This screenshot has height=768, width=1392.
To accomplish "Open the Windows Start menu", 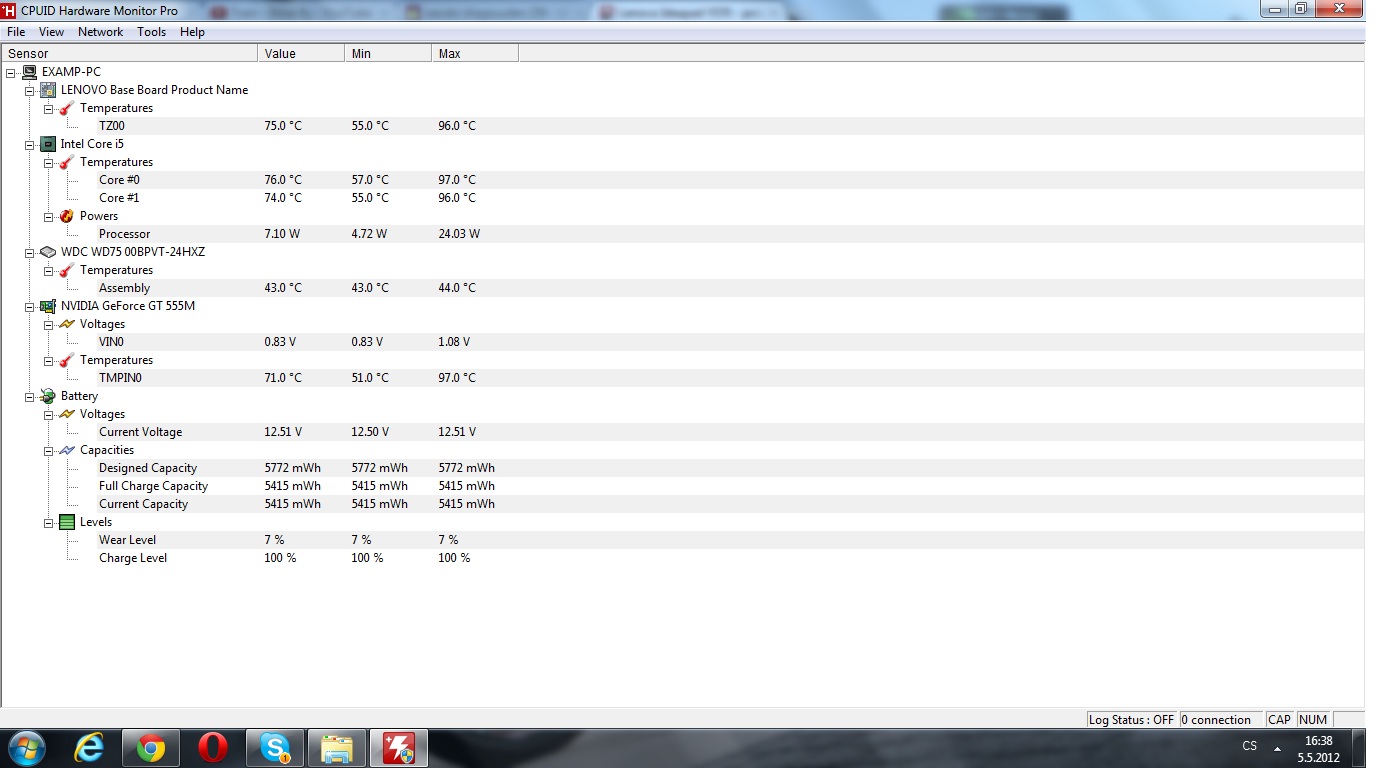I will coord(26,747).
